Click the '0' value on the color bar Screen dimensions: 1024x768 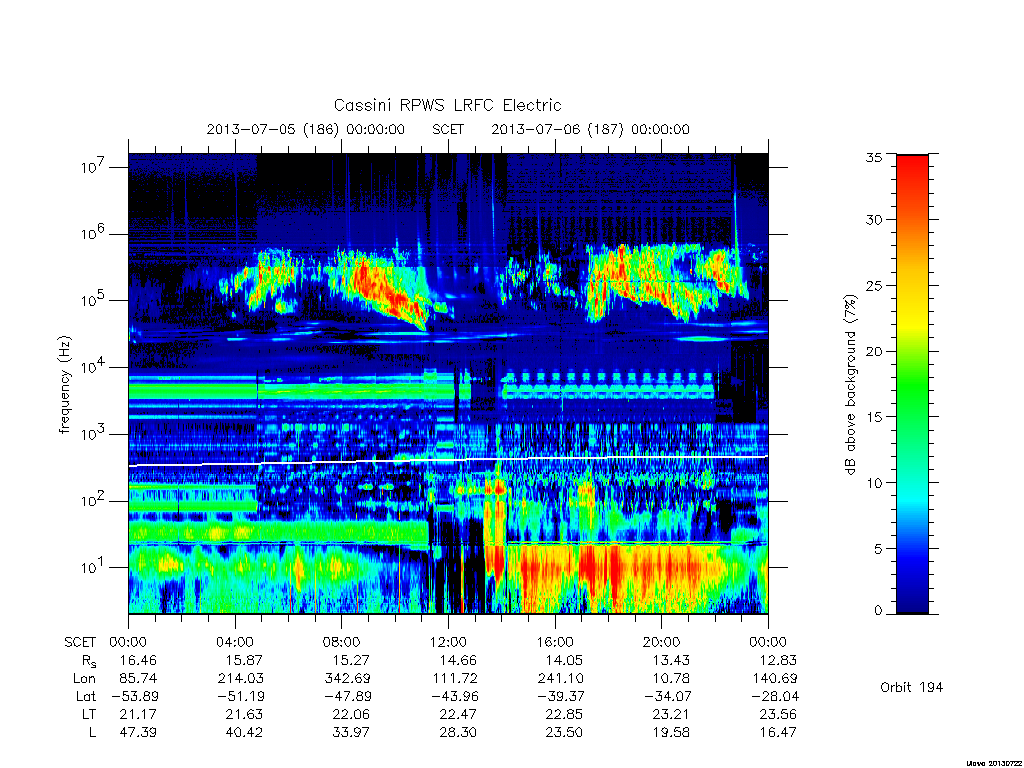pyautogui.click(x=878, y=610)
